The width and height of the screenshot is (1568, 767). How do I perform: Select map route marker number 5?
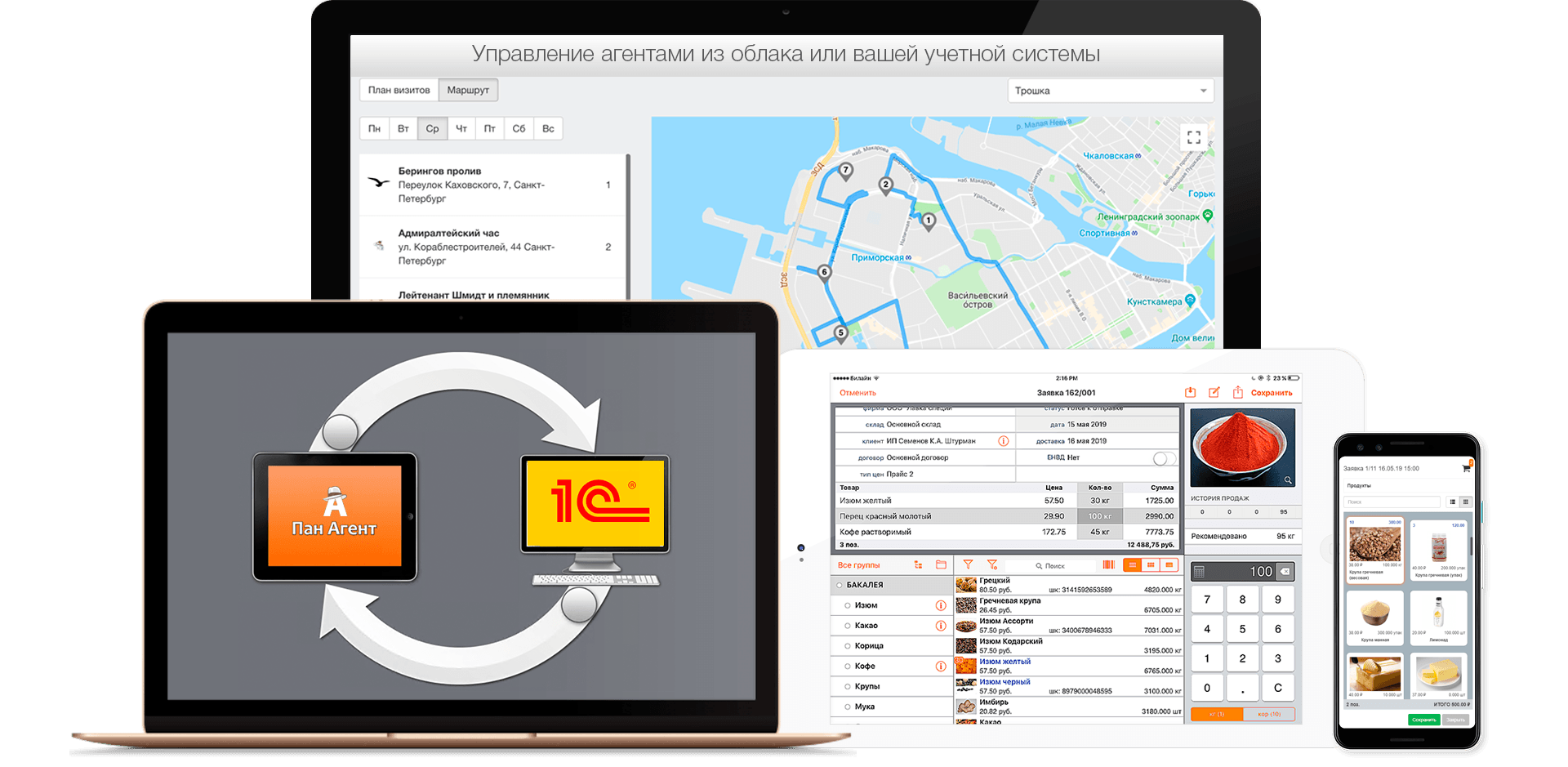(x=841, y=333)
